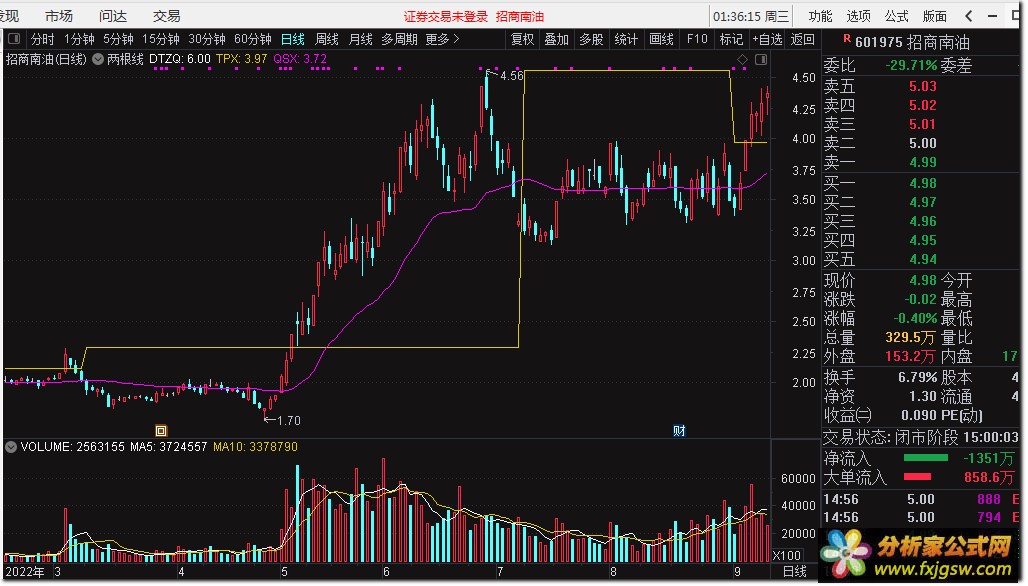The image size is (1028, 586).
Task: Click the 4.56 high price marker
Action: pos(511,76)
